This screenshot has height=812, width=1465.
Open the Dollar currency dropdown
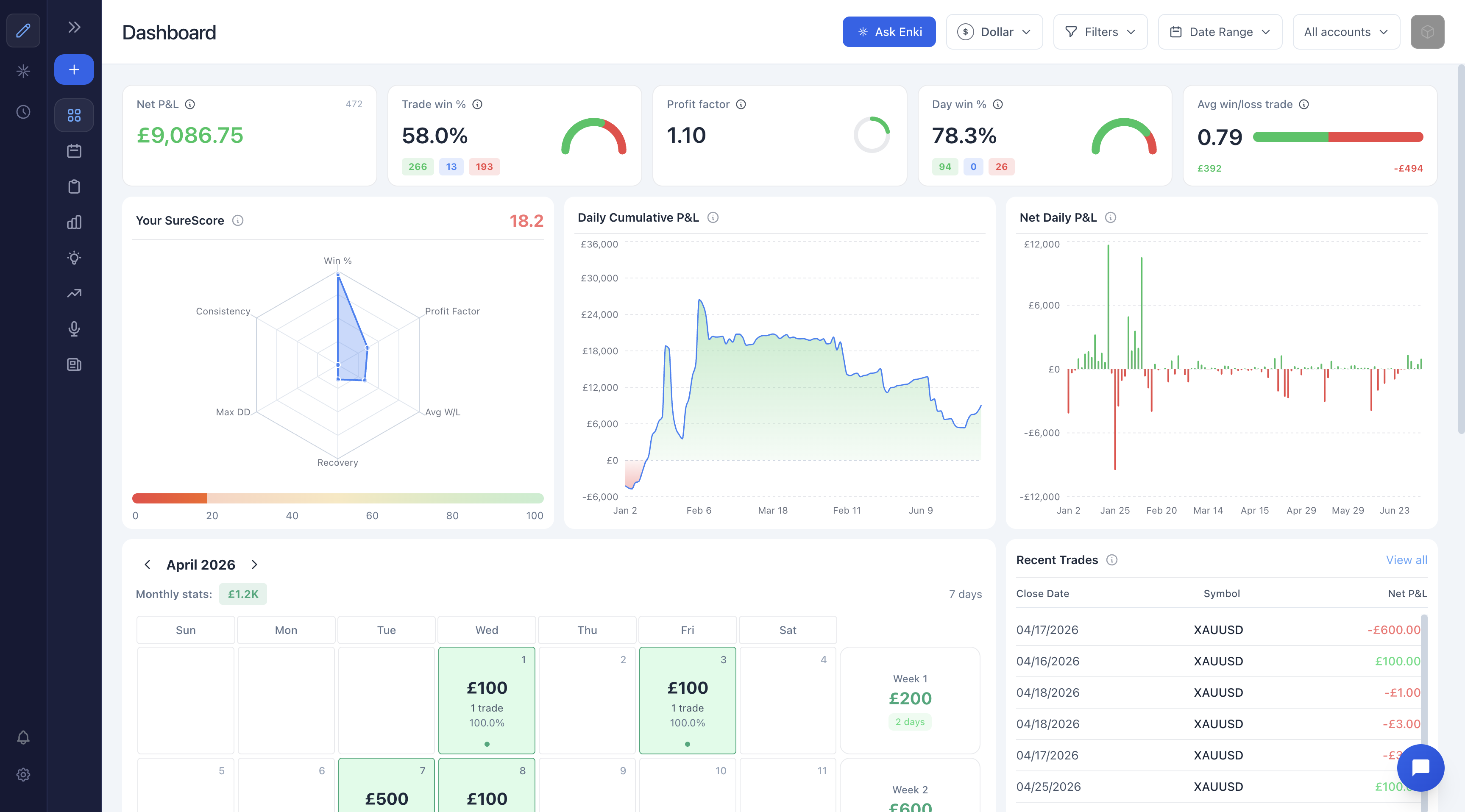[x=994, y=32]
